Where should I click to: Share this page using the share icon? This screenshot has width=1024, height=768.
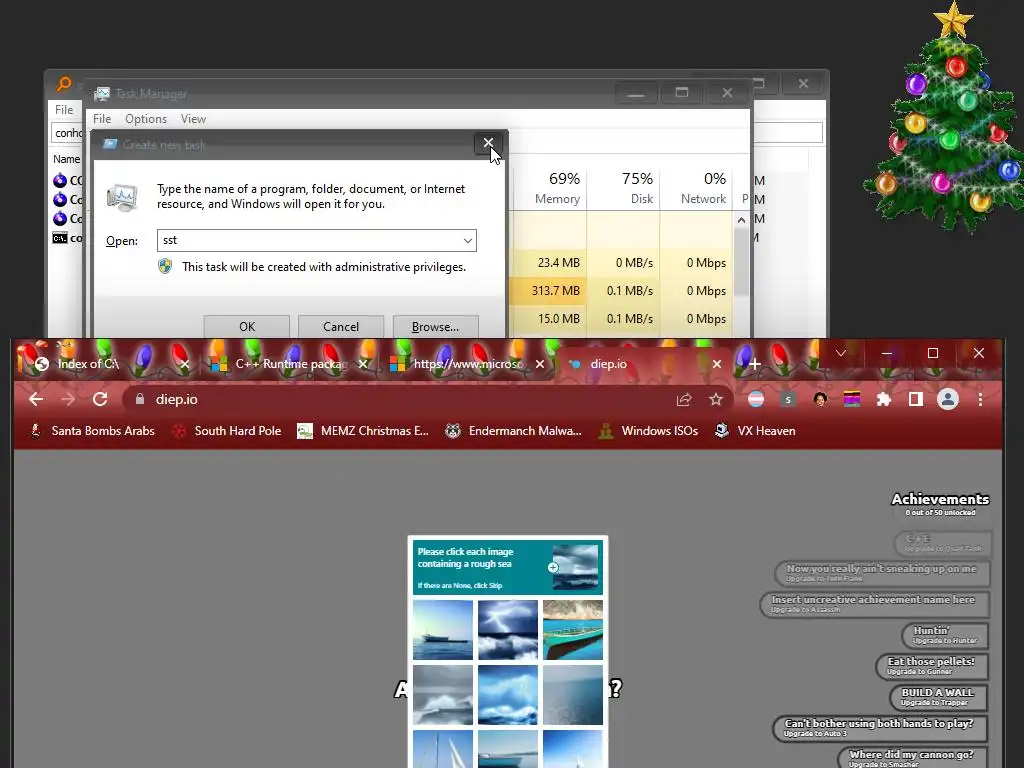684,399
